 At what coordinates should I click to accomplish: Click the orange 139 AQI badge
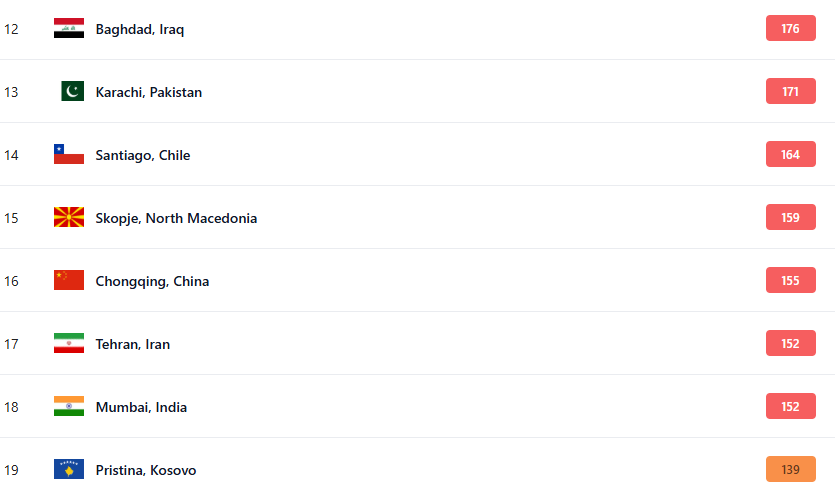[x=790, y=470]
